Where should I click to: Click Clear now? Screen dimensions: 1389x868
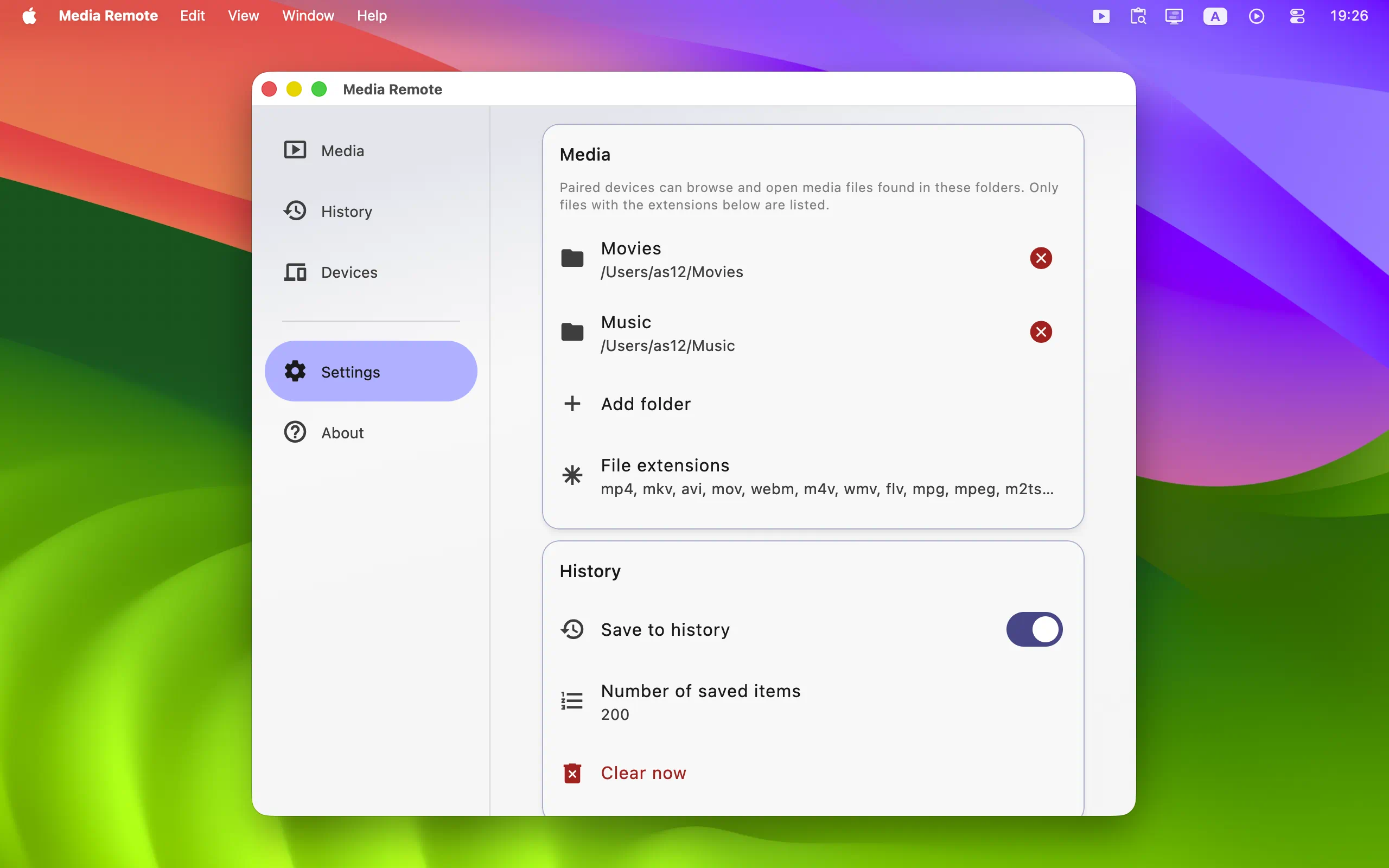(813, 773)
